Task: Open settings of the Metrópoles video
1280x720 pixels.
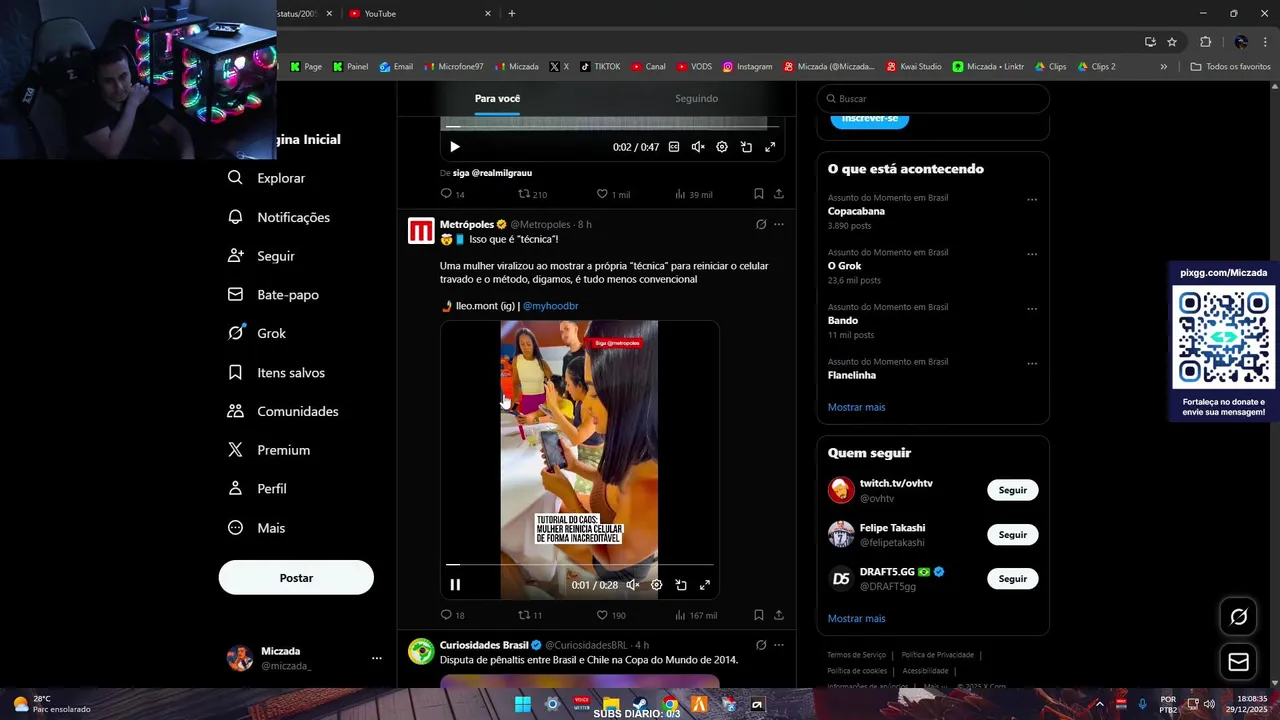Action: (x=657, y=585)
